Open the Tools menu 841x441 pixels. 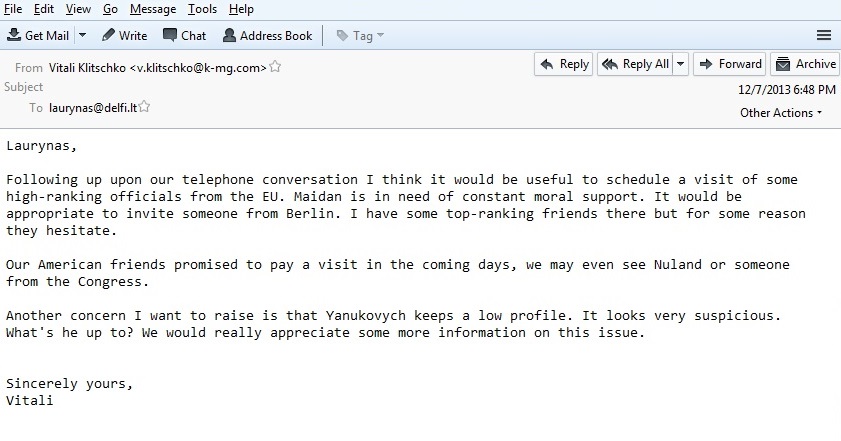(202, 9)
